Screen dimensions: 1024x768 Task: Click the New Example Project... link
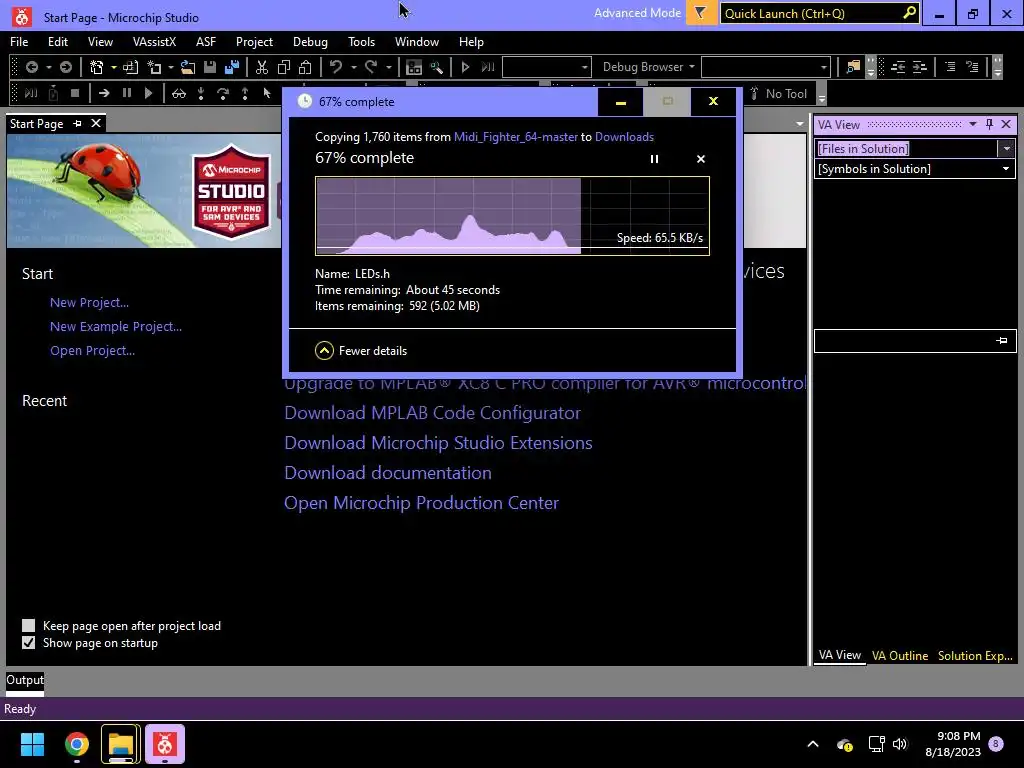[116, 327]
